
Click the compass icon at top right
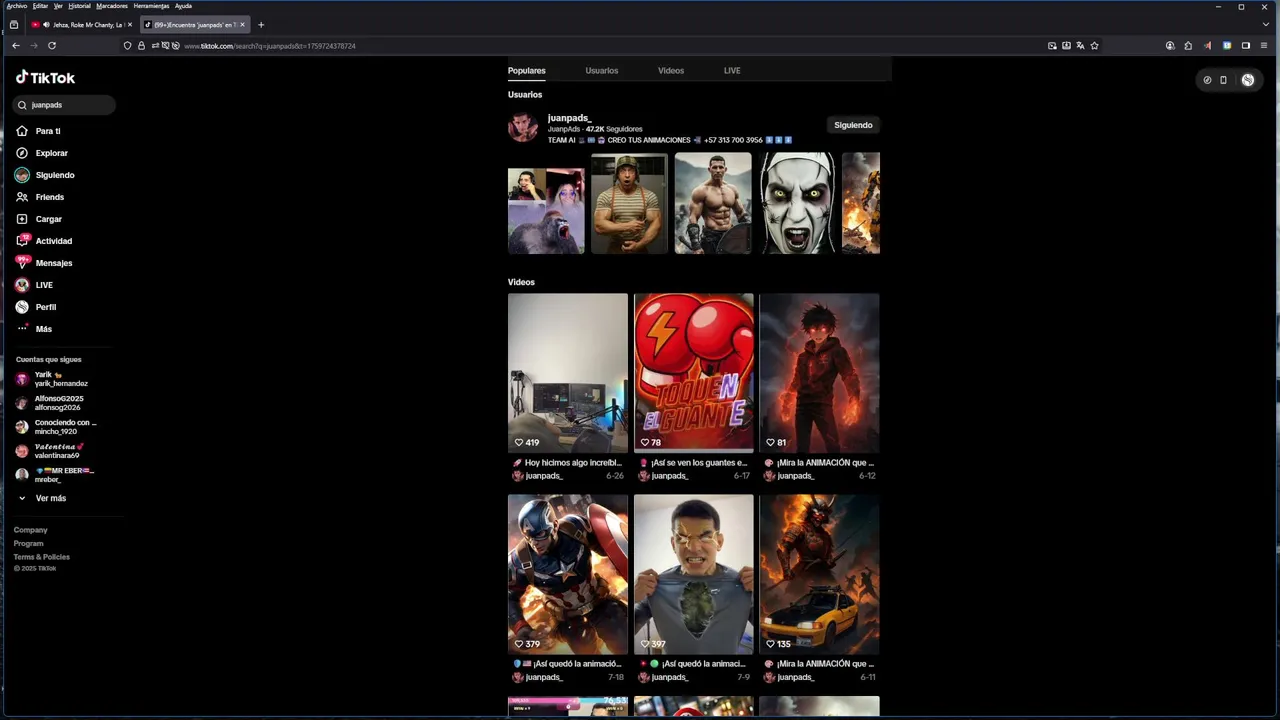[x=1207, y=80]
